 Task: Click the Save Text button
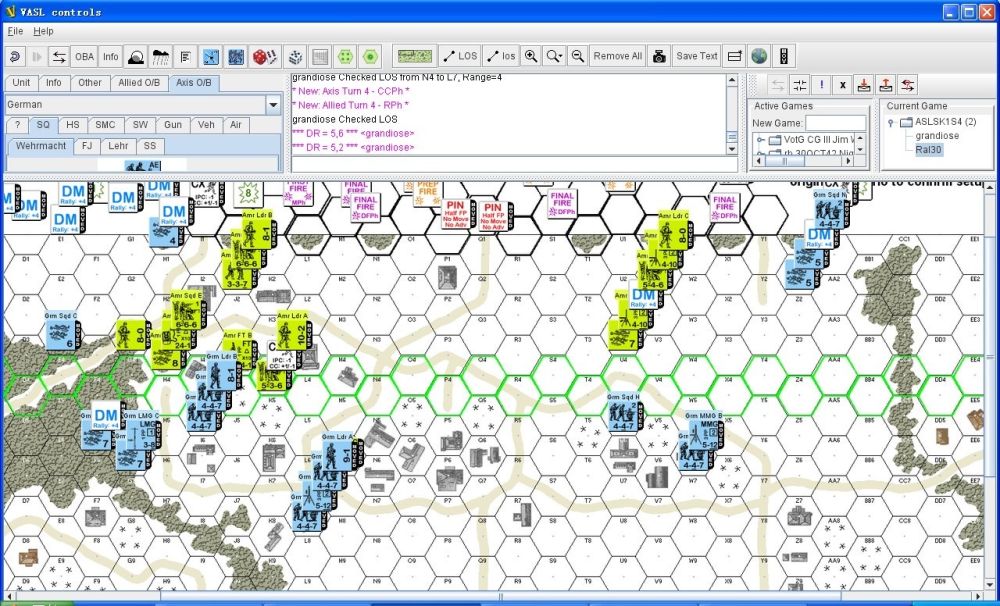pyautogui.click(x=697, y=56)
